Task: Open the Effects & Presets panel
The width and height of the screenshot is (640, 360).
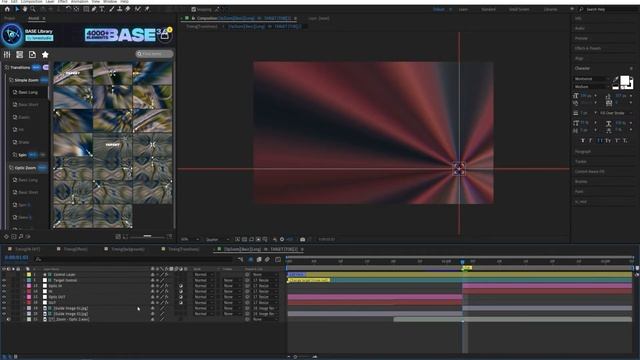Action: click(588, 48)
